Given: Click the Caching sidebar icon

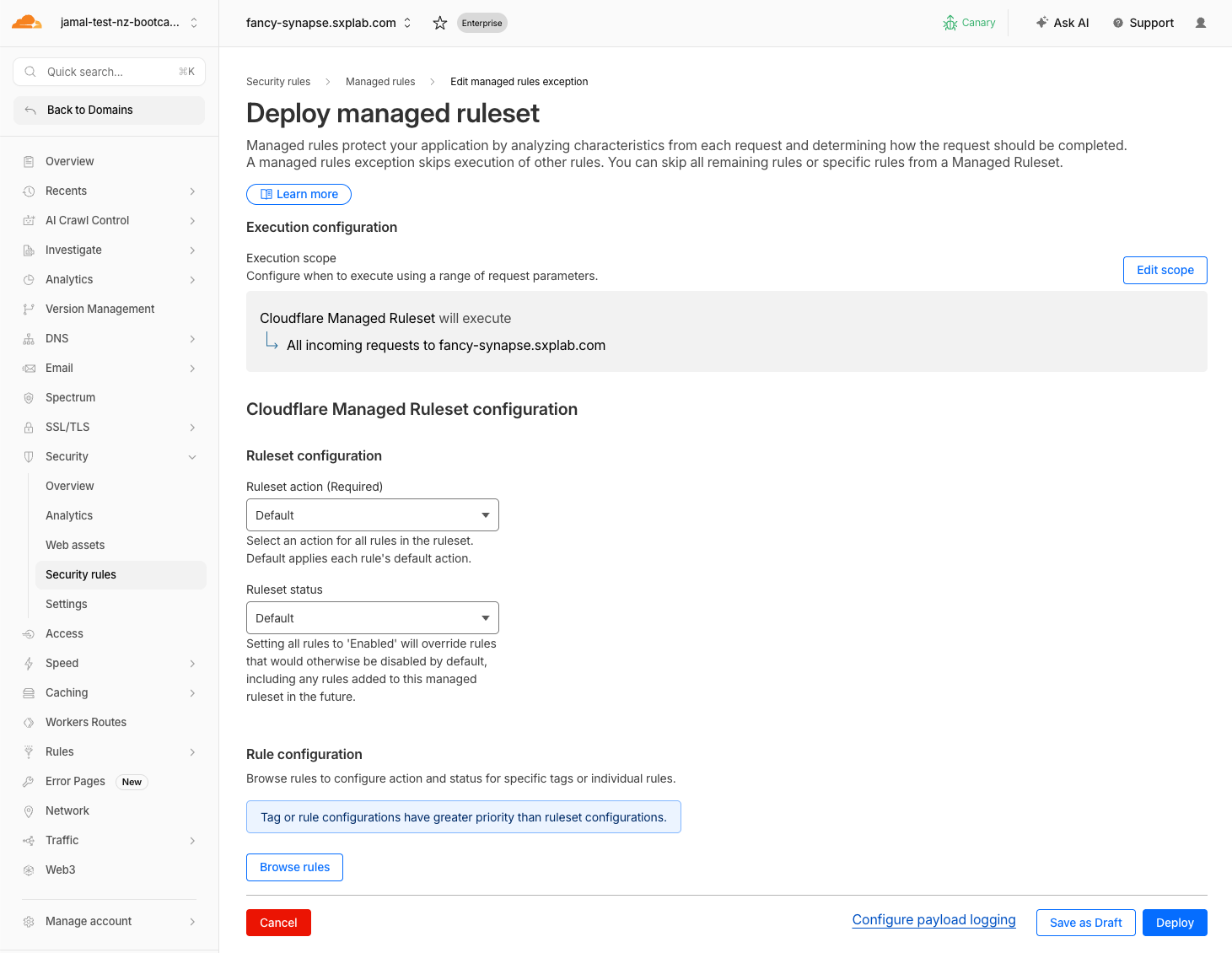Looking at the screenshot, I should coord(29,692).
